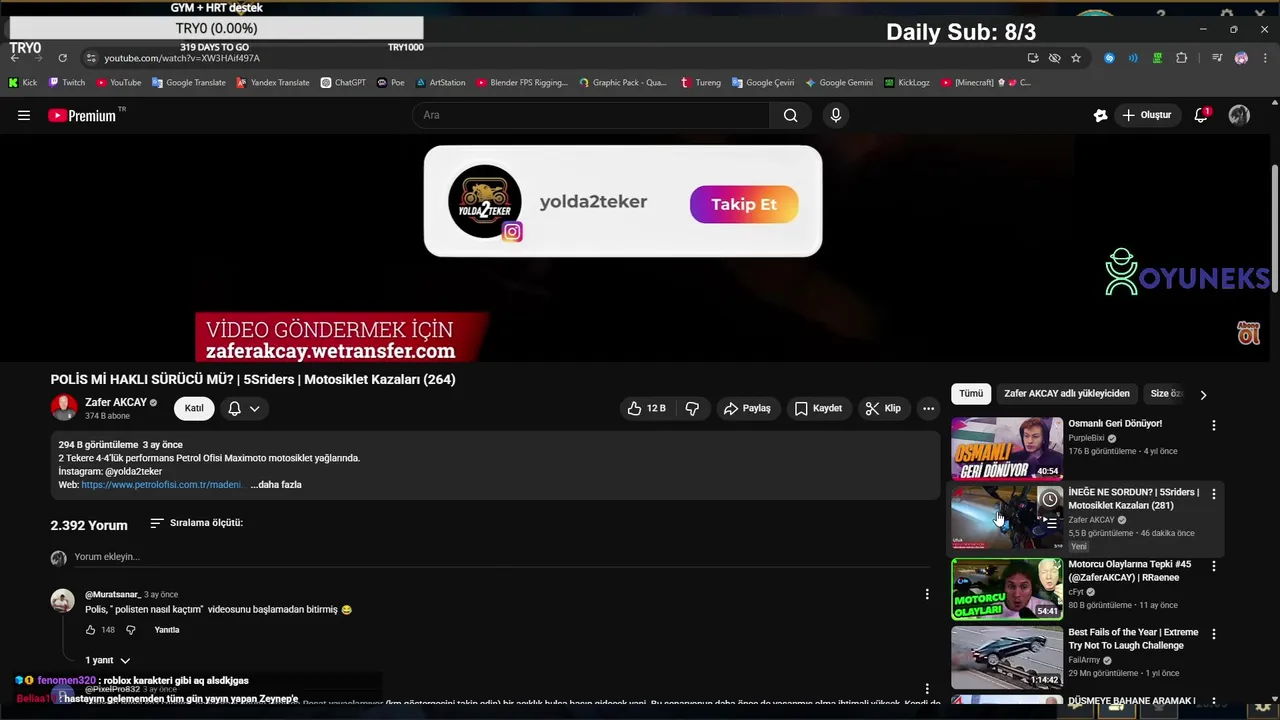Click the Paylaş share button
The height and width of the screenshot is (720, 1280).
click(x=747, y=408)
